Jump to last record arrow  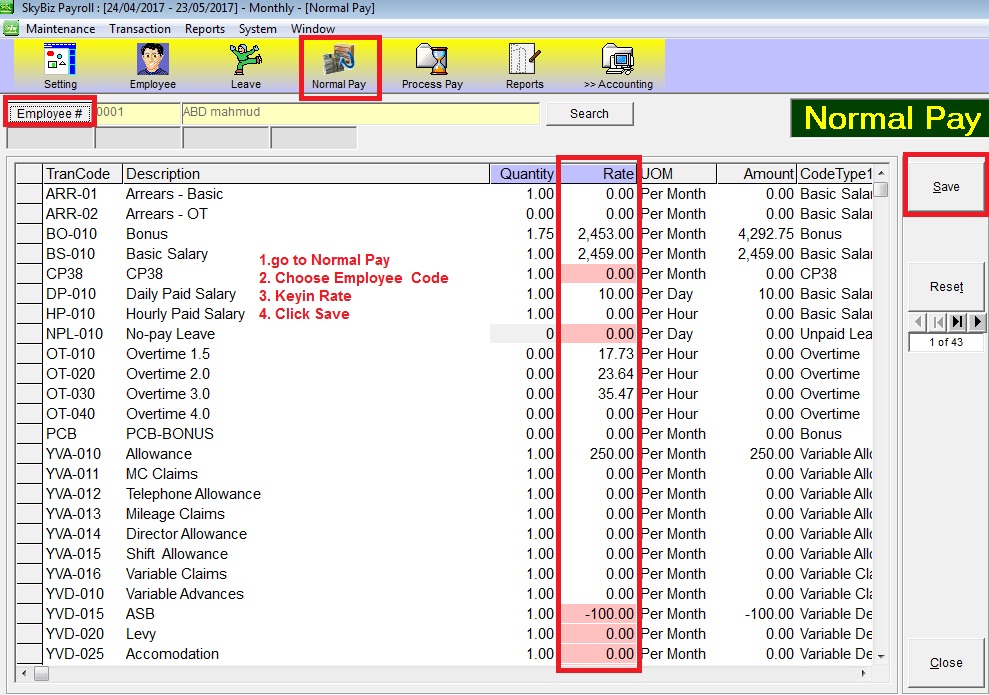click(x=957, y=322)
